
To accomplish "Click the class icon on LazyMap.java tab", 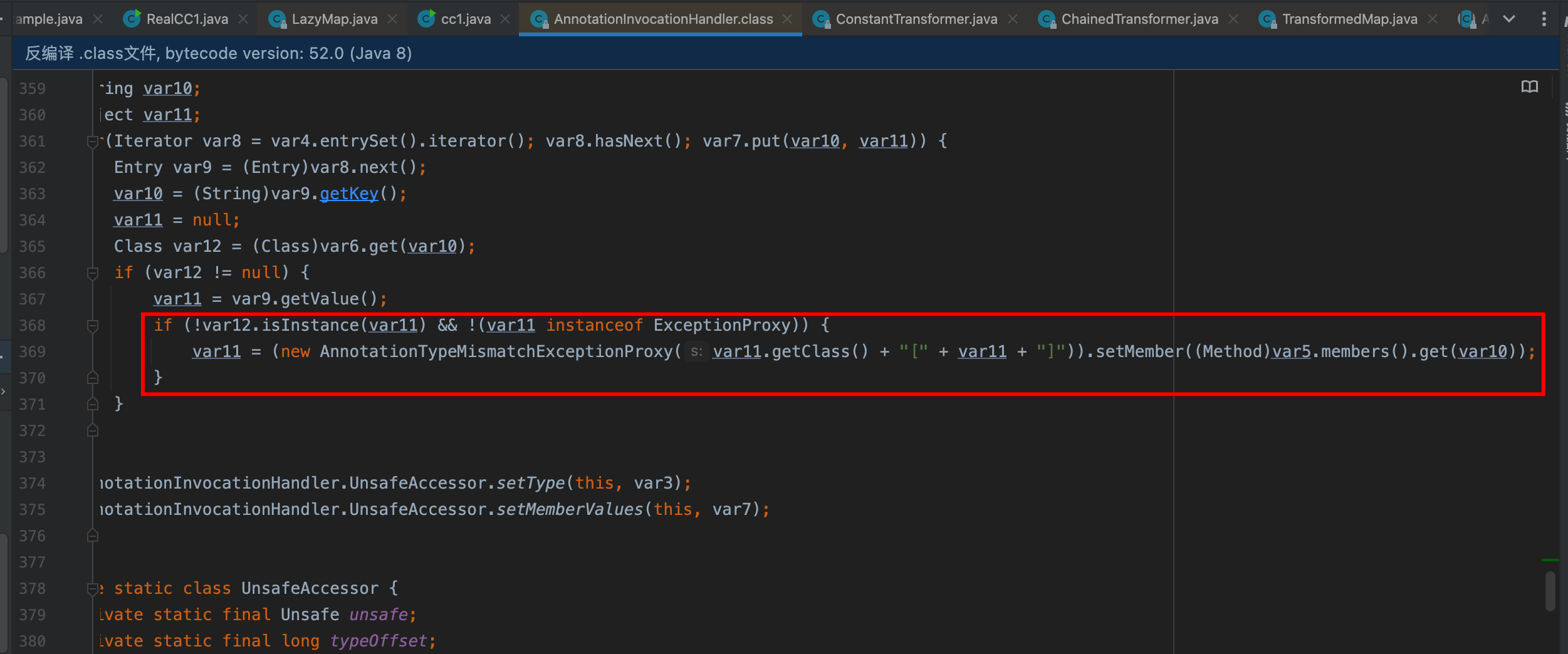I will (x=276, y=19).
